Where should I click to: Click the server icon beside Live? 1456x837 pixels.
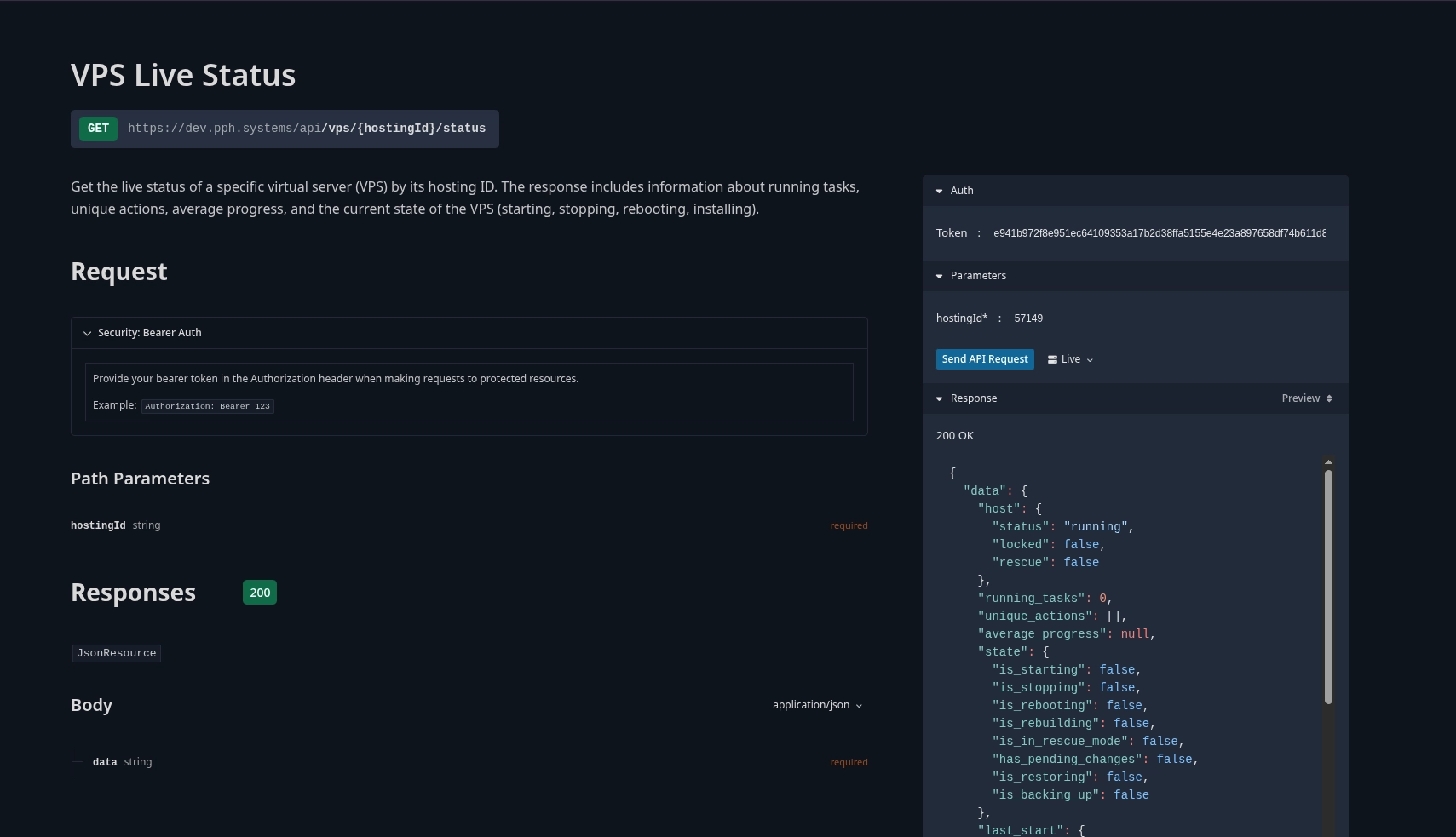tap(1052, 359)
